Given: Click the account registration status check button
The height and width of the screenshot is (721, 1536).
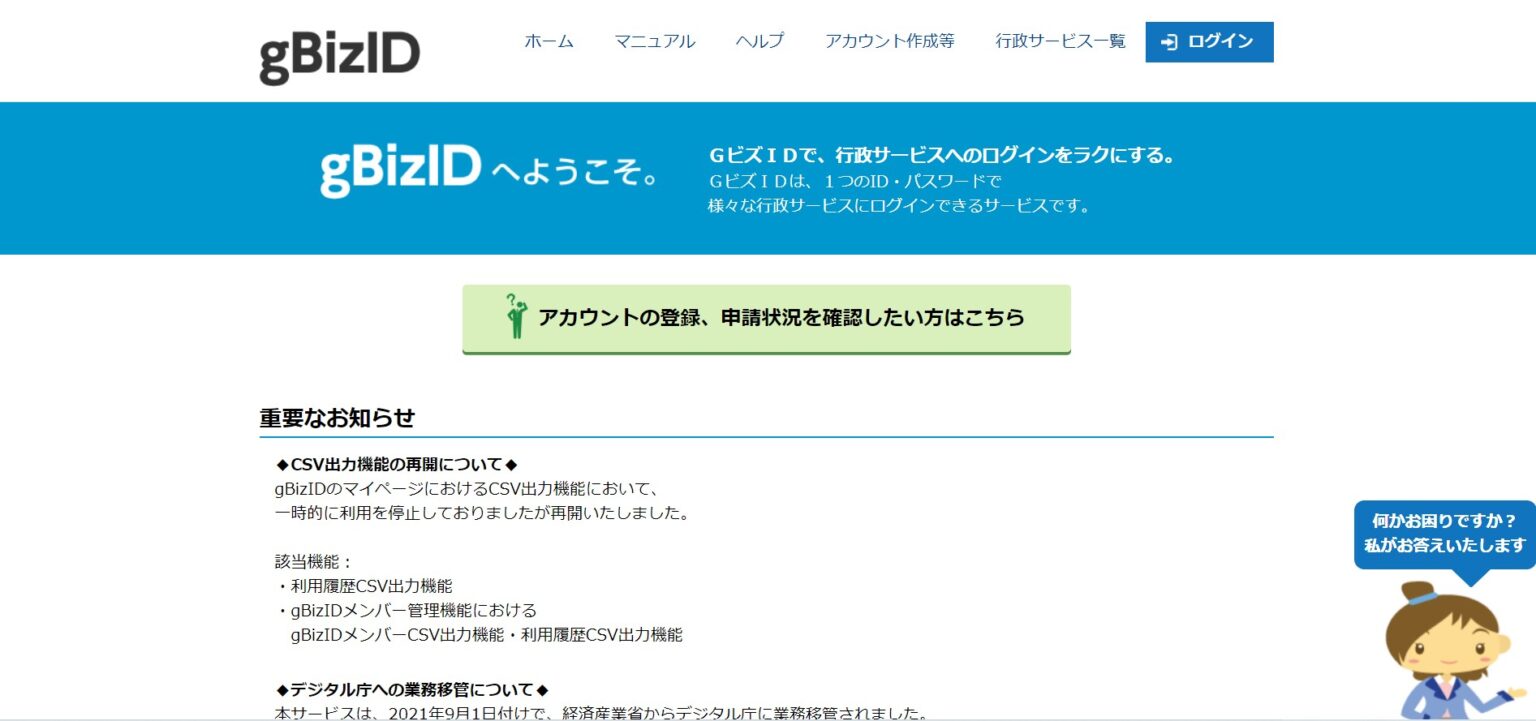Looking at the screenshot, I should 766,317.
